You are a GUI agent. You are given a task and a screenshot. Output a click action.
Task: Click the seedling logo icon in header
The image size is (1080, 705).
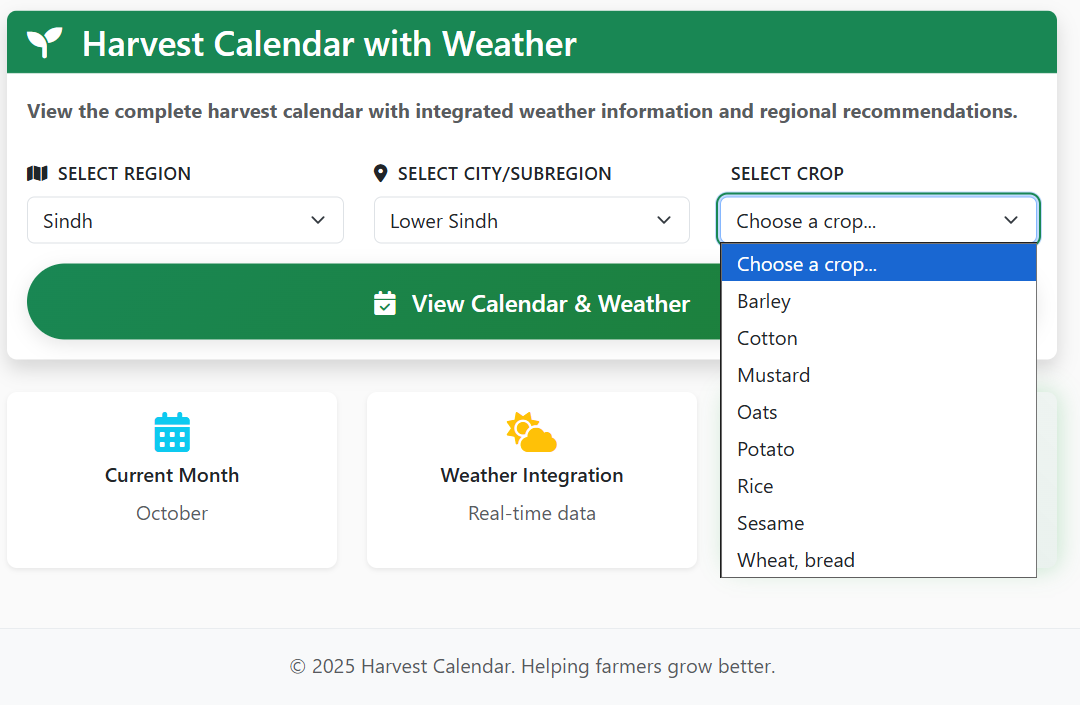point(45,43)
